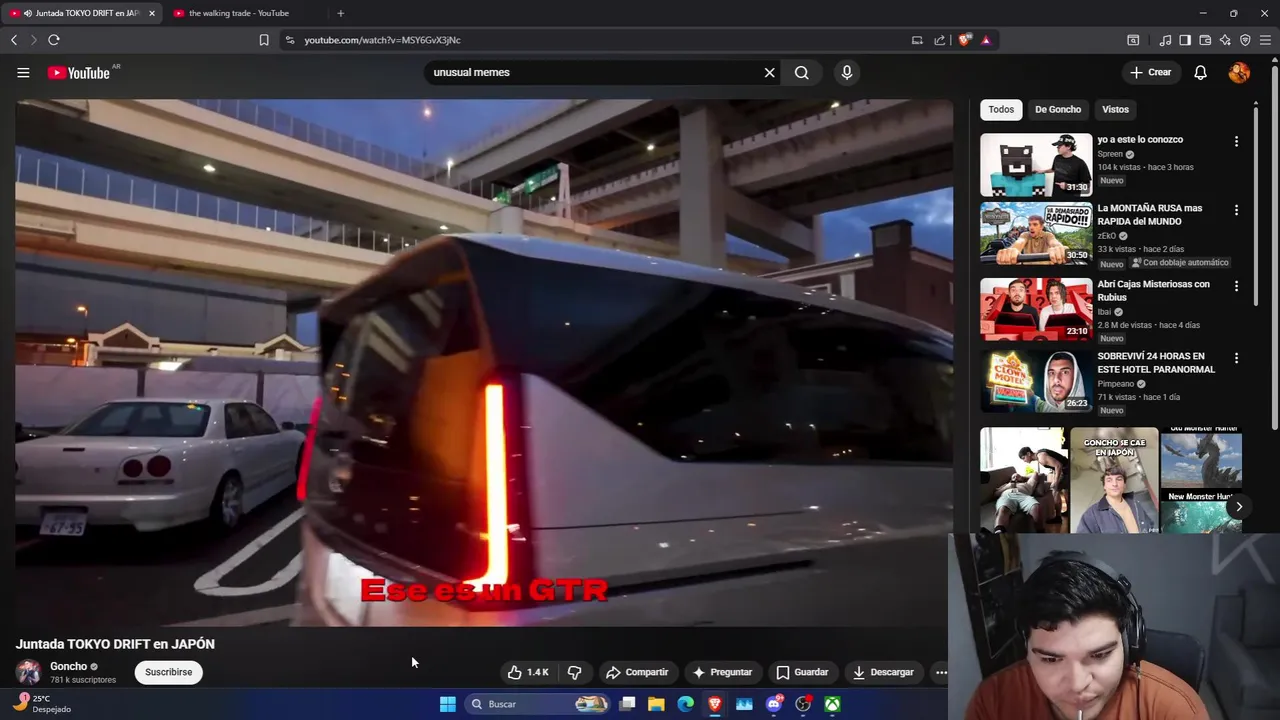Click the install/cast icon in address bar
This screenshot has width=1280, height=720.
tap(917, 40)
